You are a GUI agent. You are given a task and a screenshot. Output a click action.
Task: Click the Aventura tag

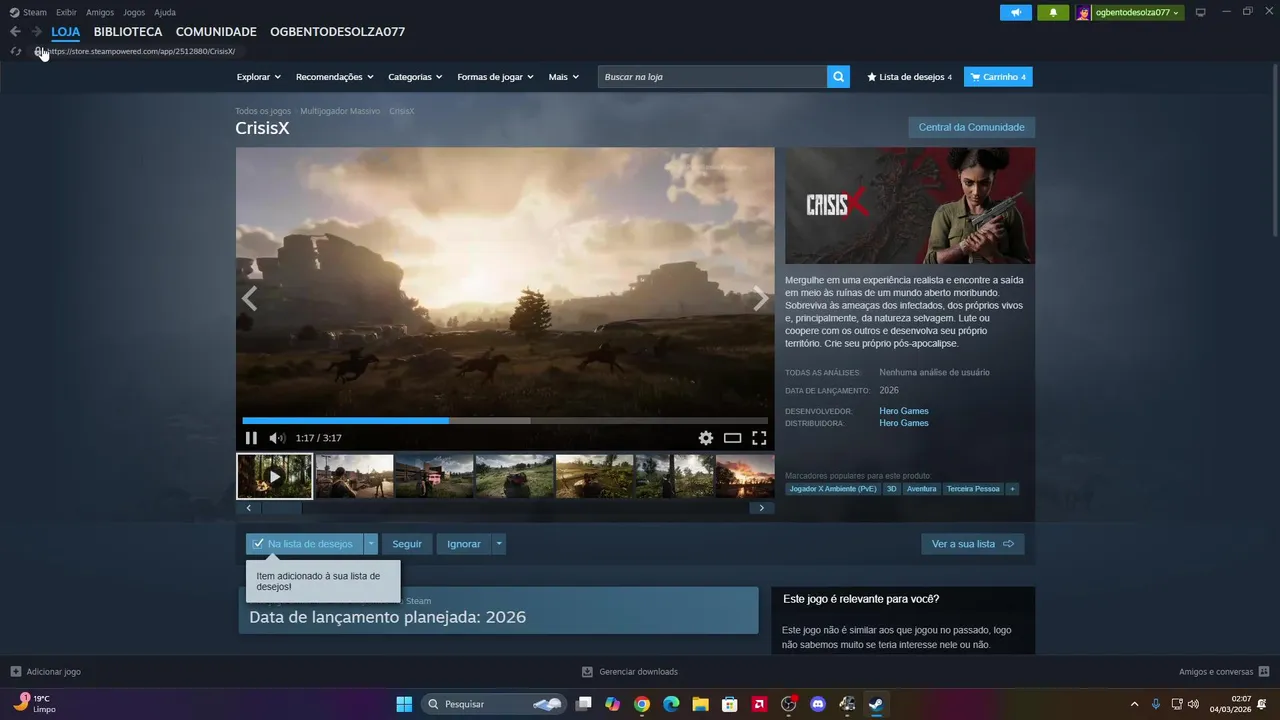(x=922, y=489)
